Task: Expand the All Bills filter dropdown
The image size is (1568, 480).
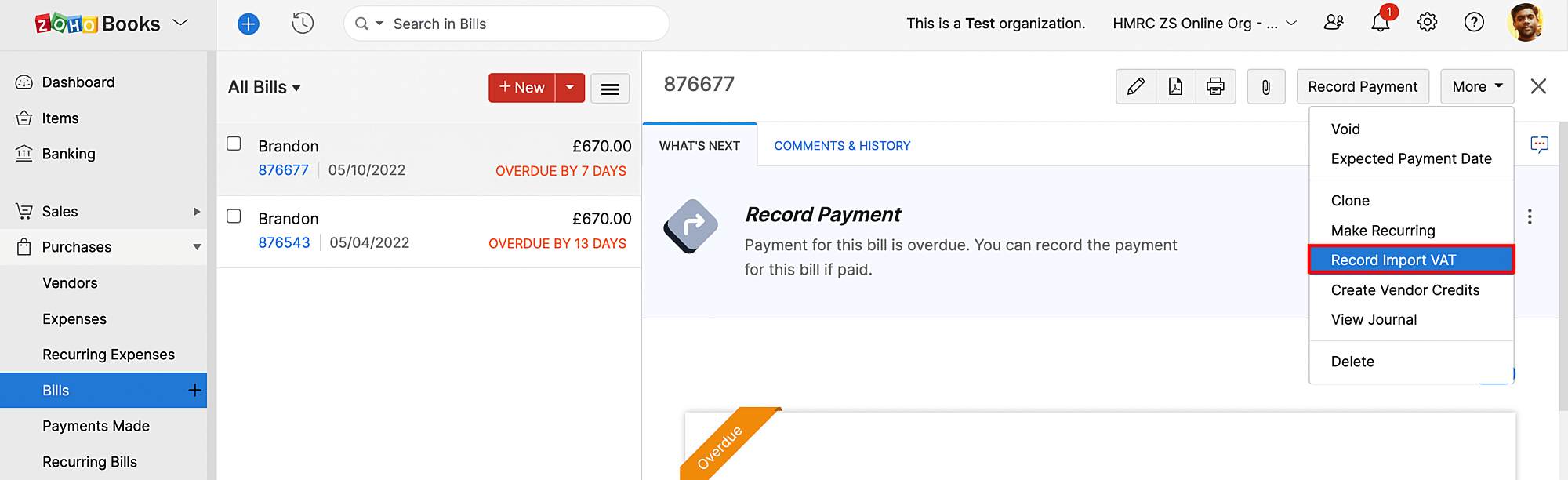Action: [264, 88]
